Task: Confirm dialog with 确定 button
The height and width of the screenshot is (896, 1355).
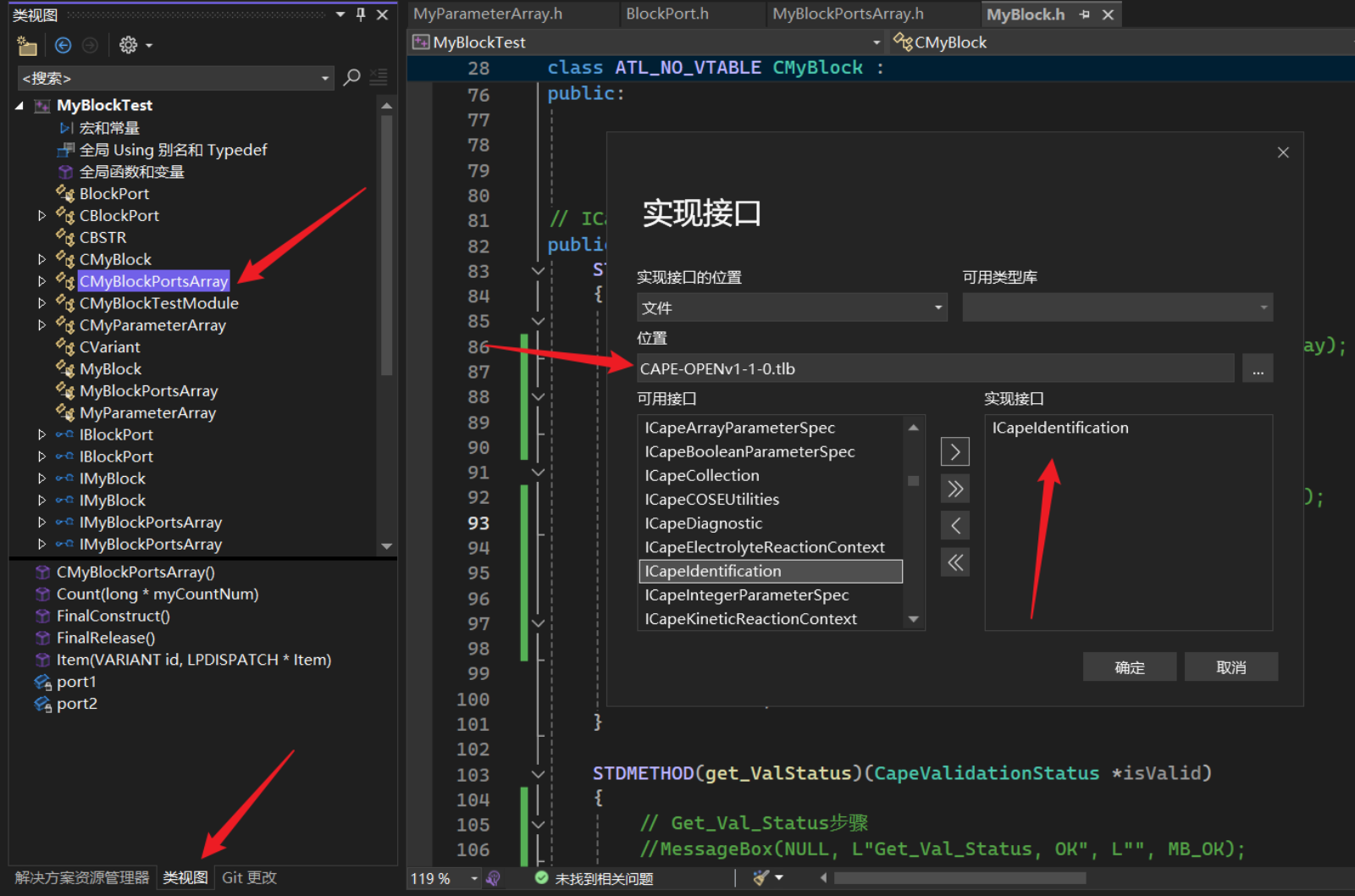Action: 1130,667
